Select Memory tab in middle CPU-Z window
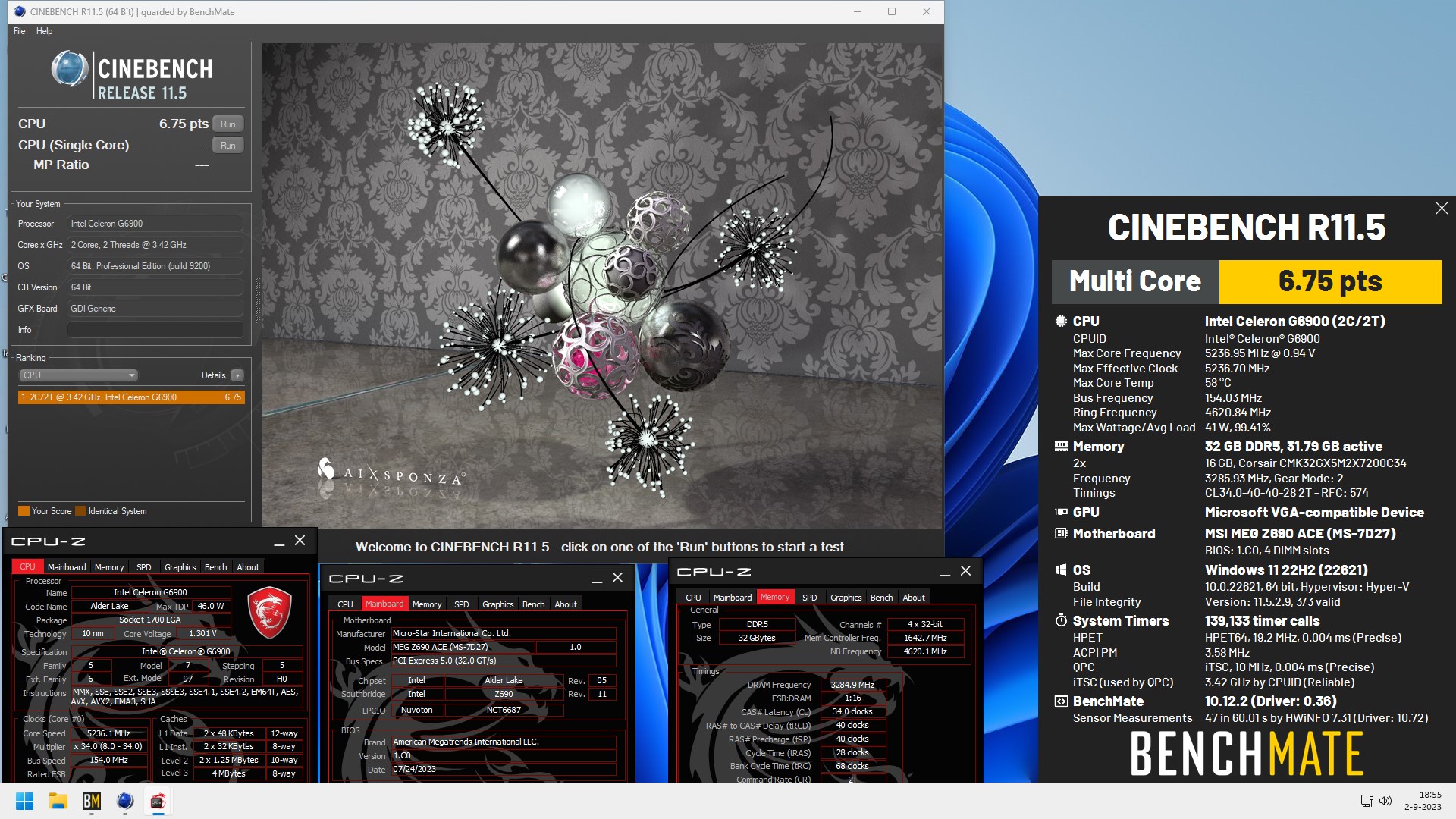This screenshot has width=1456, height=819. [x=427, y=604]
